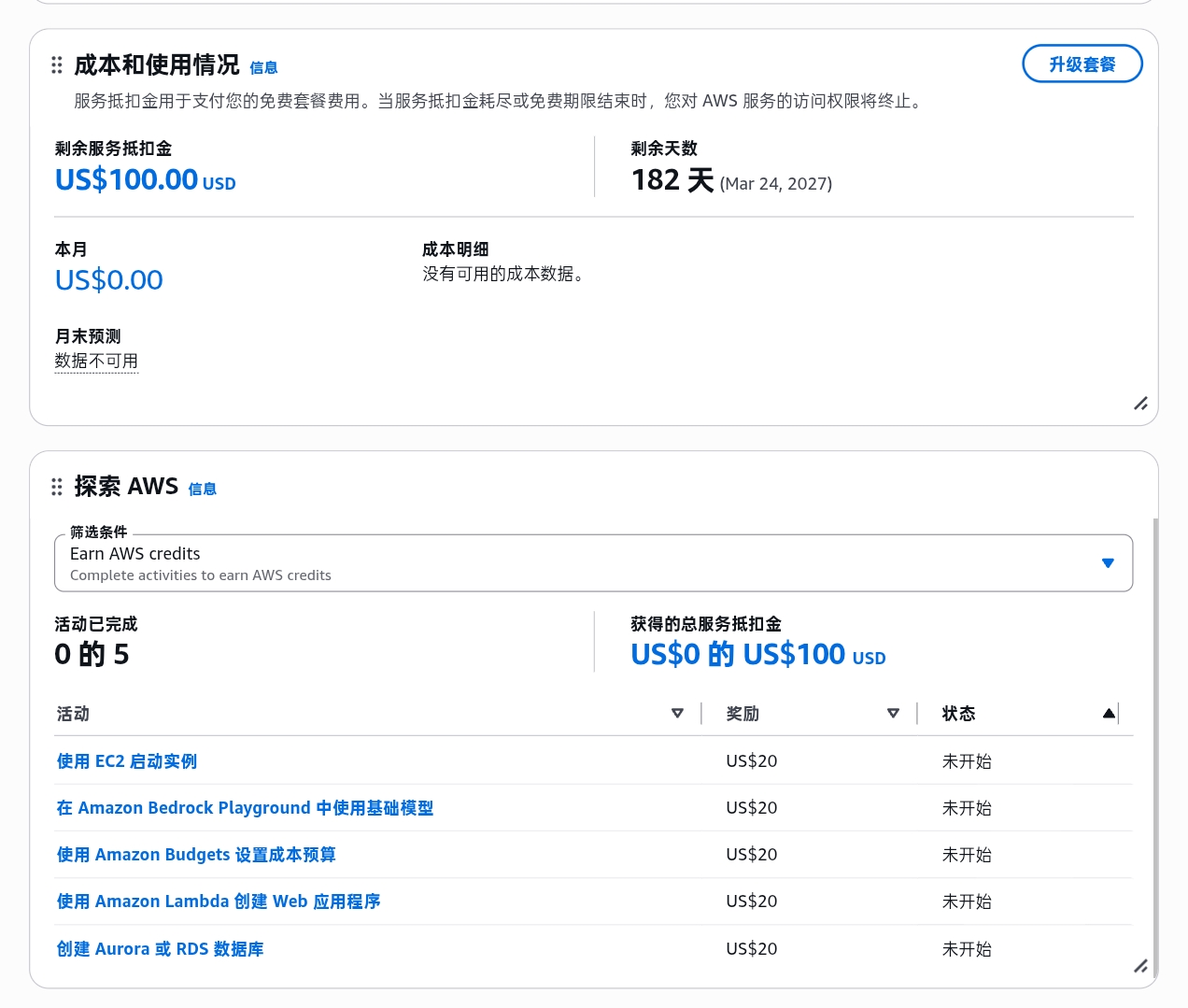1188x1008 pixels.
Task: Open 使用 Amazon Budgets 设置成本预算 activity
Action: coord(196,855)
